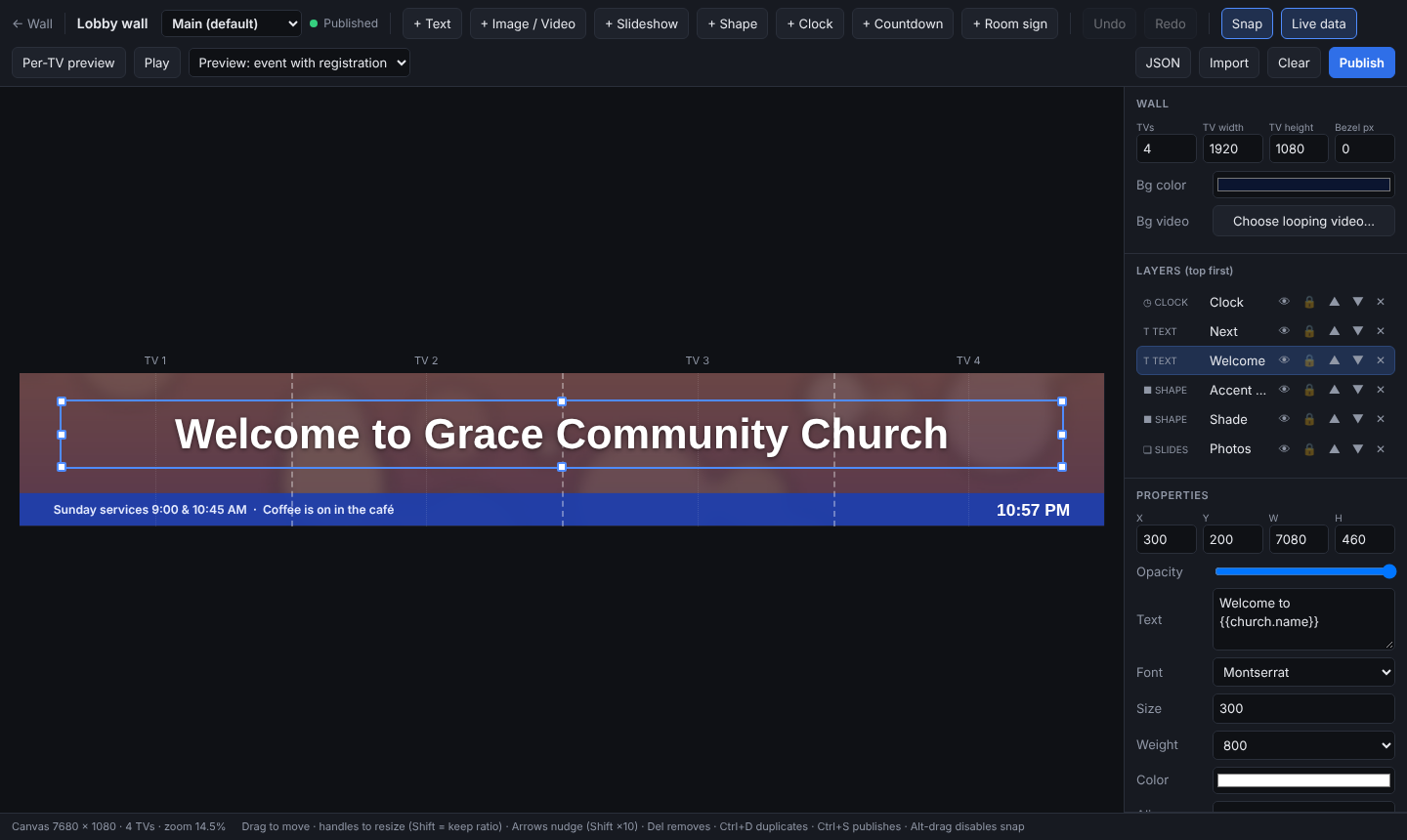The height and width of the screenshot is (840, 1407).
Task: Go back to Wall
Action: tap(32, 23)
